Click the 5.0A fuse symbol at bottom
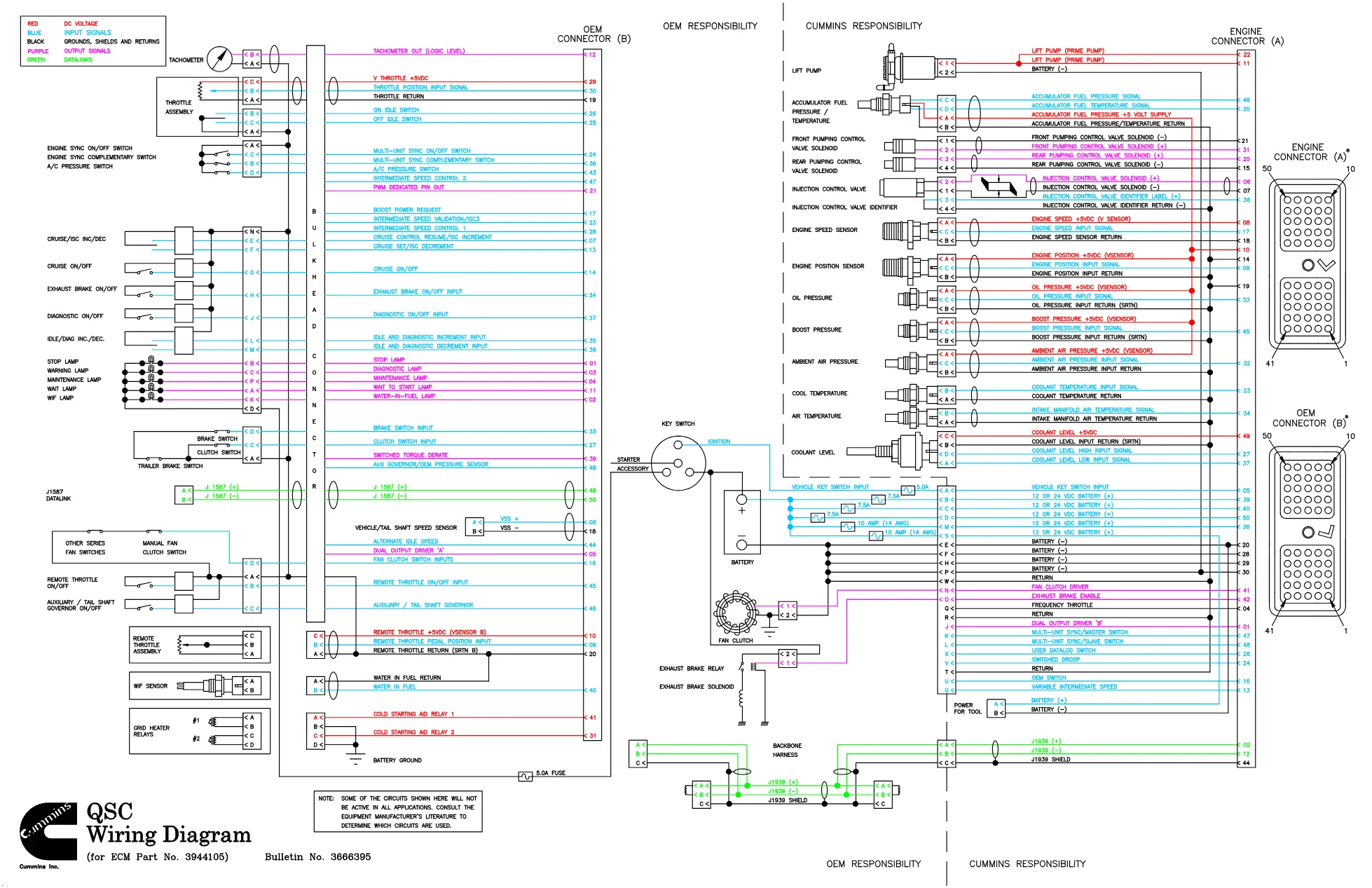1372x888 pixels. (525, 776)
